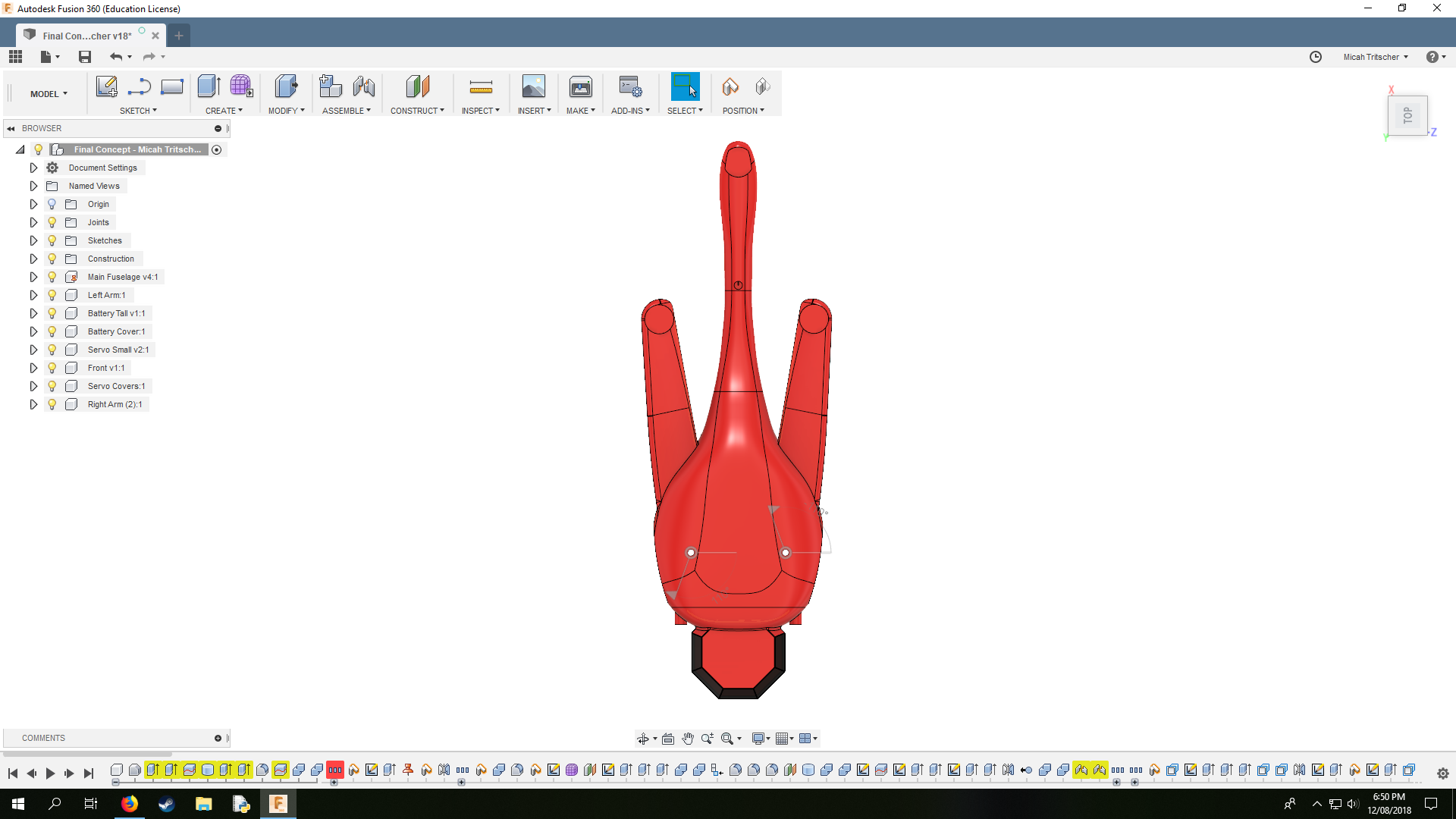Click the Insert Decal image icon
Viewport: 1456px width, 819px height.
coord(533,86)
